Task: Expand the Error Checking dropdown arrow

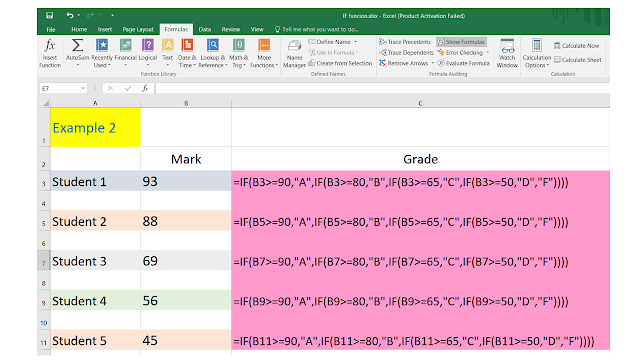Action: pos(488,52)
